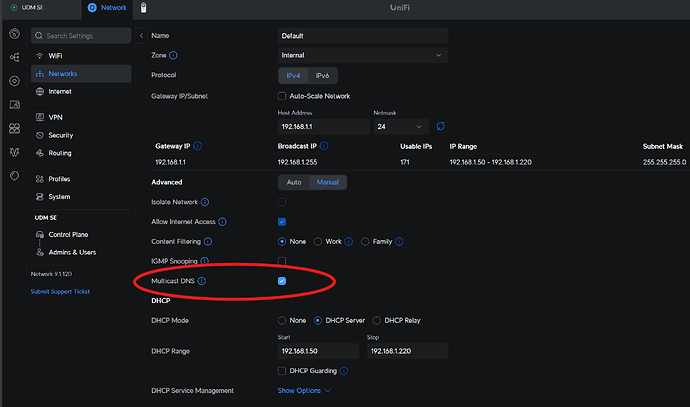690x407 pixels.
Task: Show info for Work filtering option
Action: pos(349,242)
